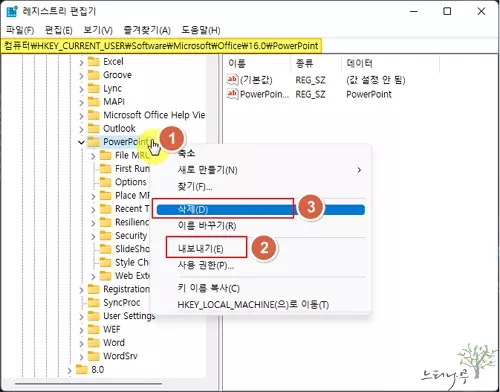Image resolution: width=500 pixels, height=392 pixels.
Task: Select the Lync key label
Action: pyautogui.click(x=112, y=88)
